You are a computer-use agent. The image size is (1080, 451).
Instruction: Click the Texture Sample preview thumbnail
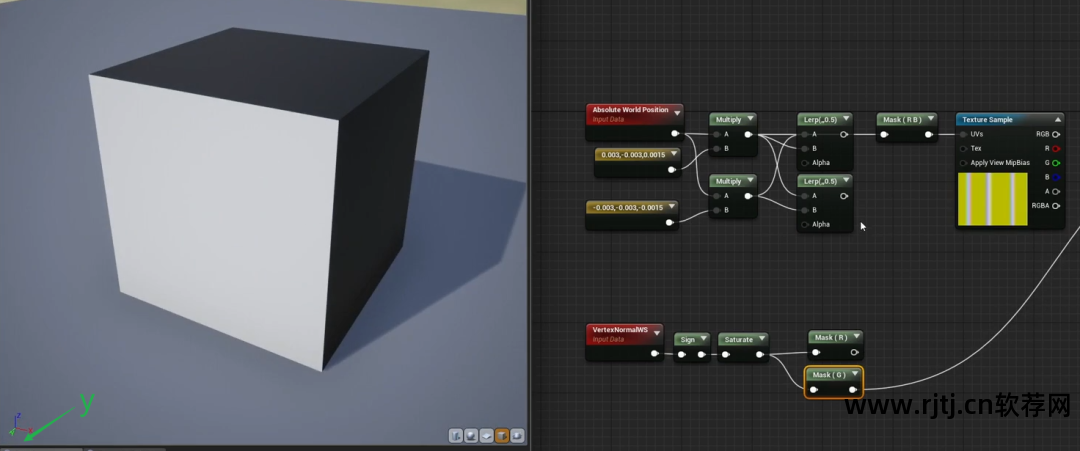click(x=993, y=199)
